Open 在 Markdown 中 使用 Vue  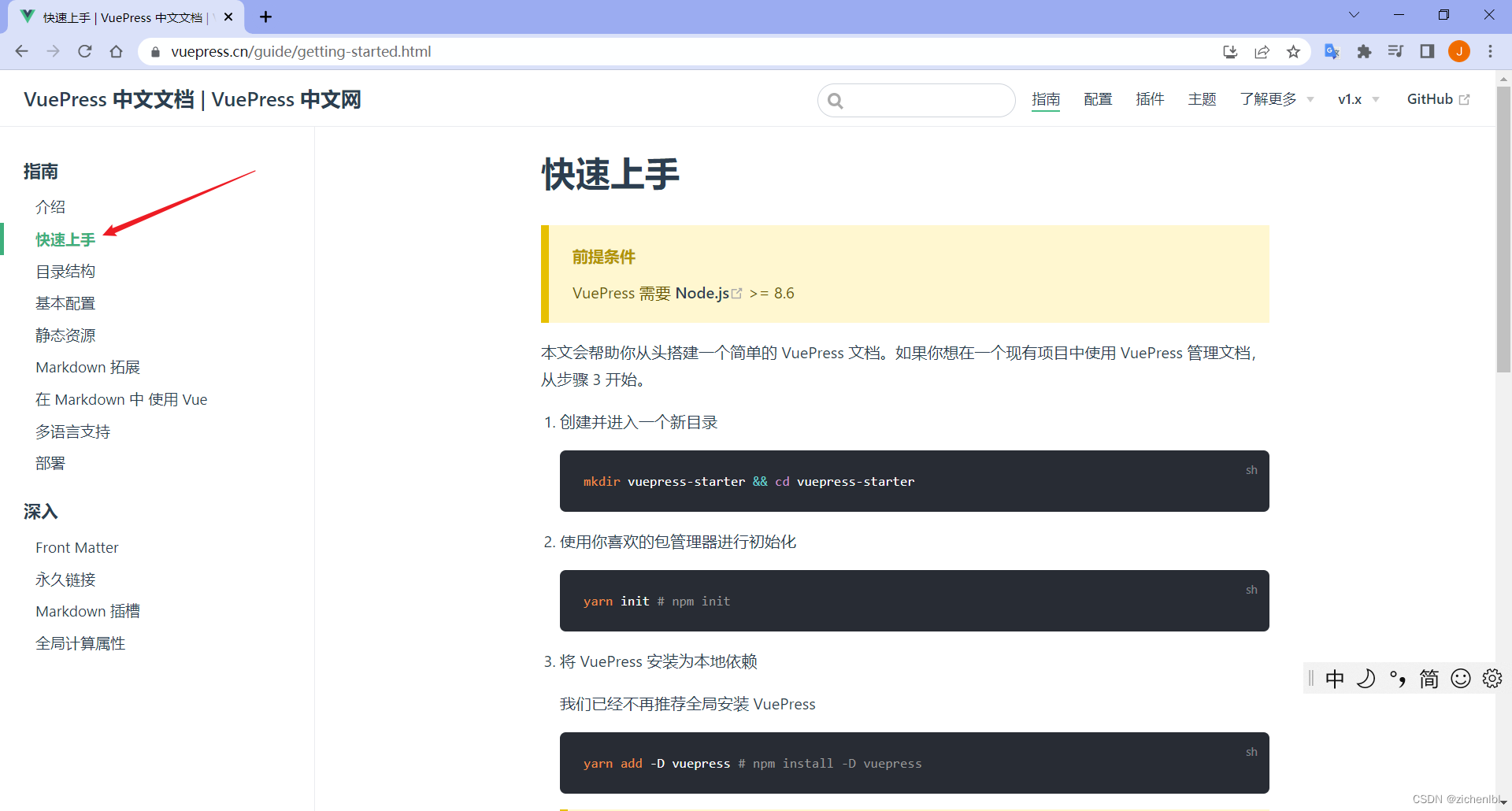[121, 399]
